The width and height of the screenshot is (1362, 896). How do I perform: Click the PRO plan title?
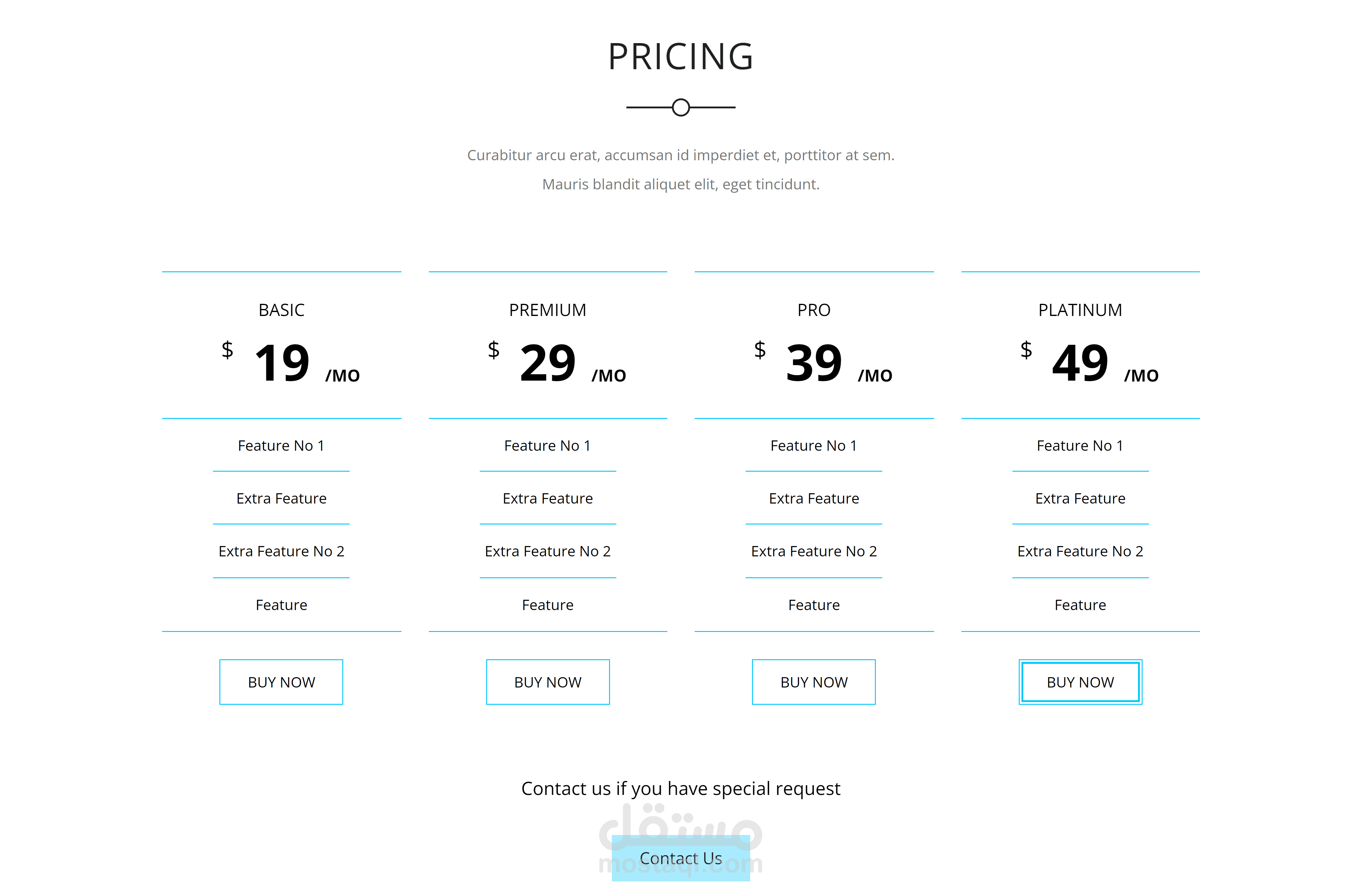click(x=813, y=310)
